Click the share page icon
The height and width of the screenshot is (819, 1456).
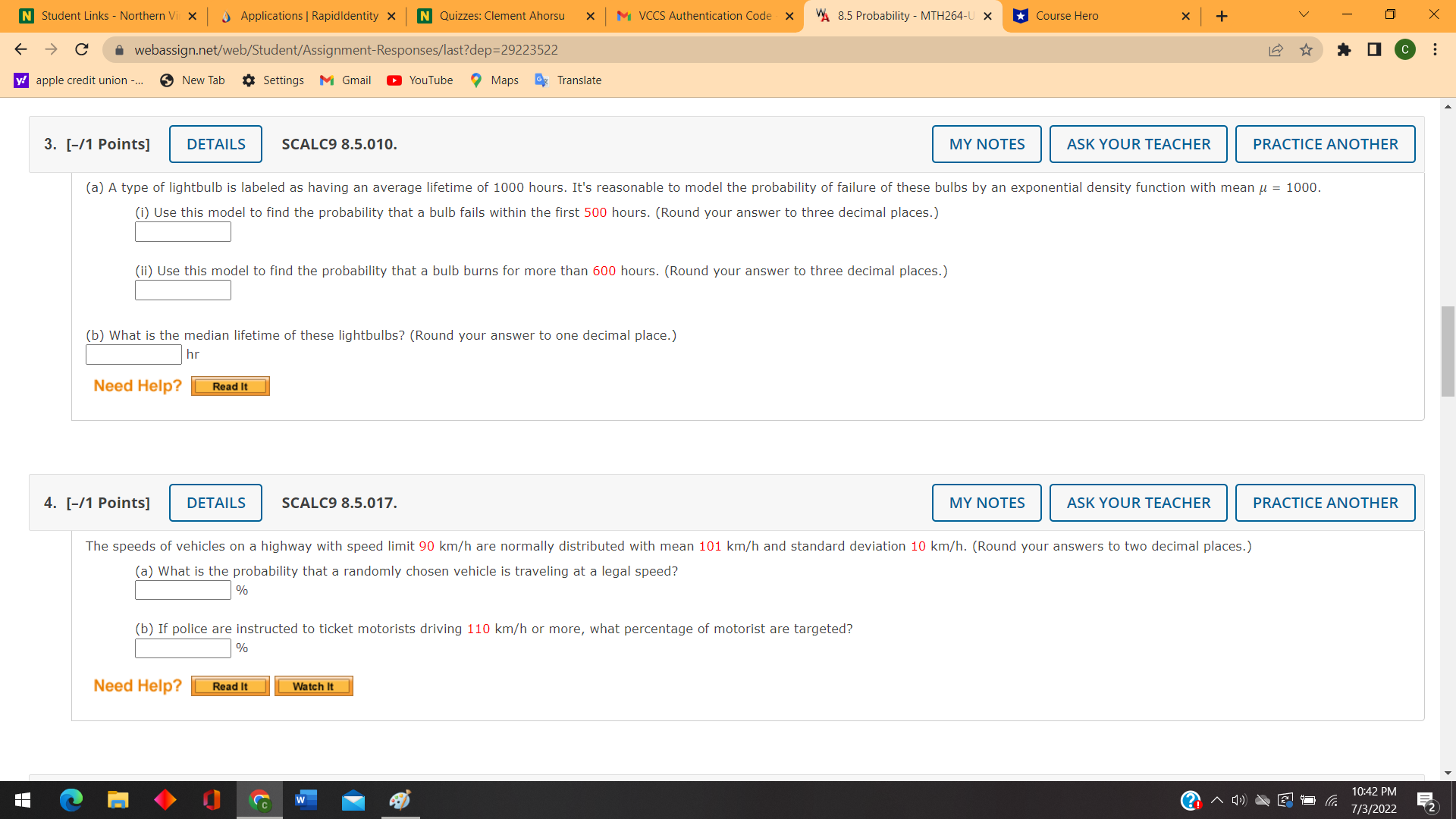[1276, 50]
